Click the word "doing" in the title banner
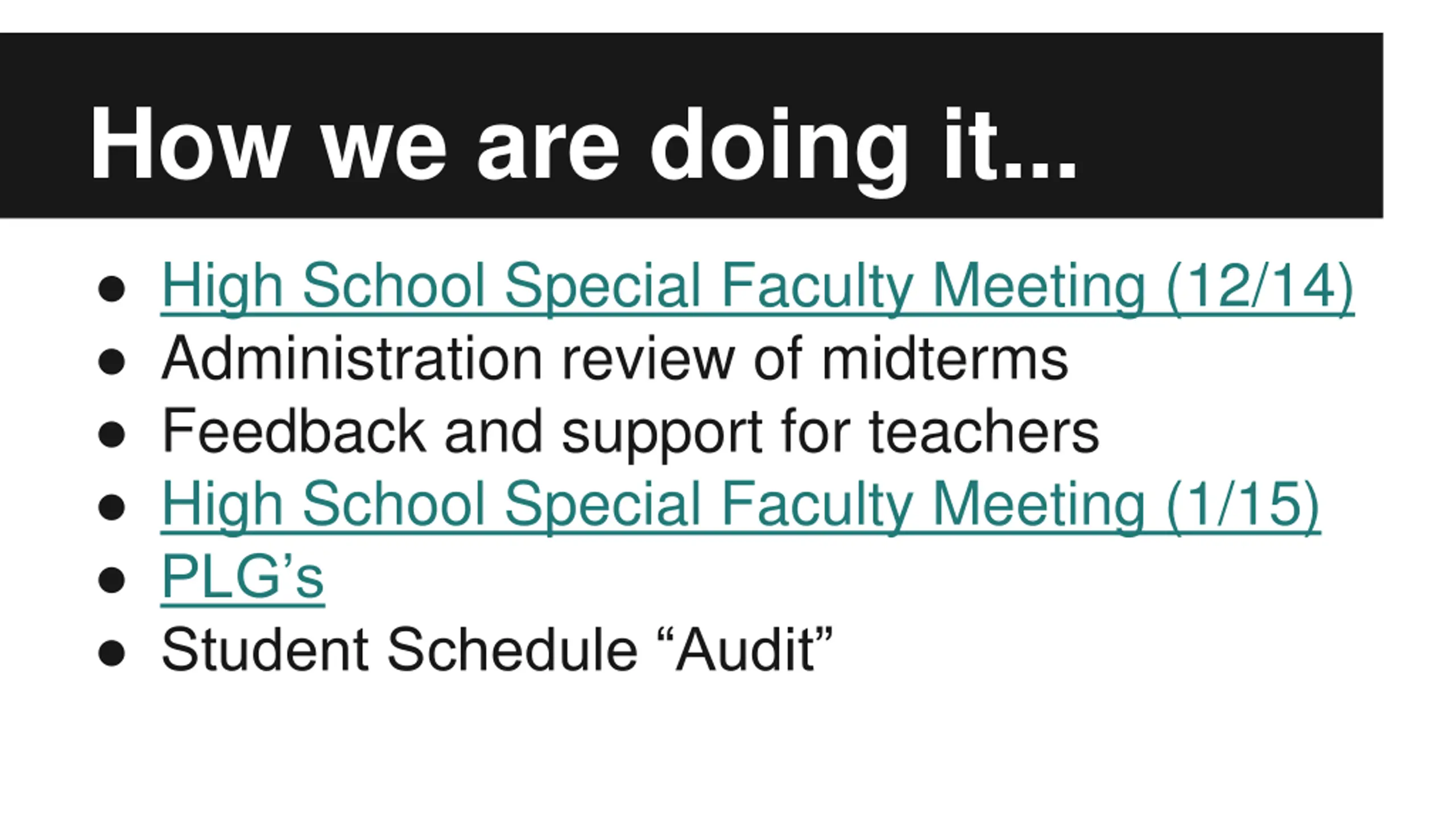The image size is (1456, 819). (778, 151)
